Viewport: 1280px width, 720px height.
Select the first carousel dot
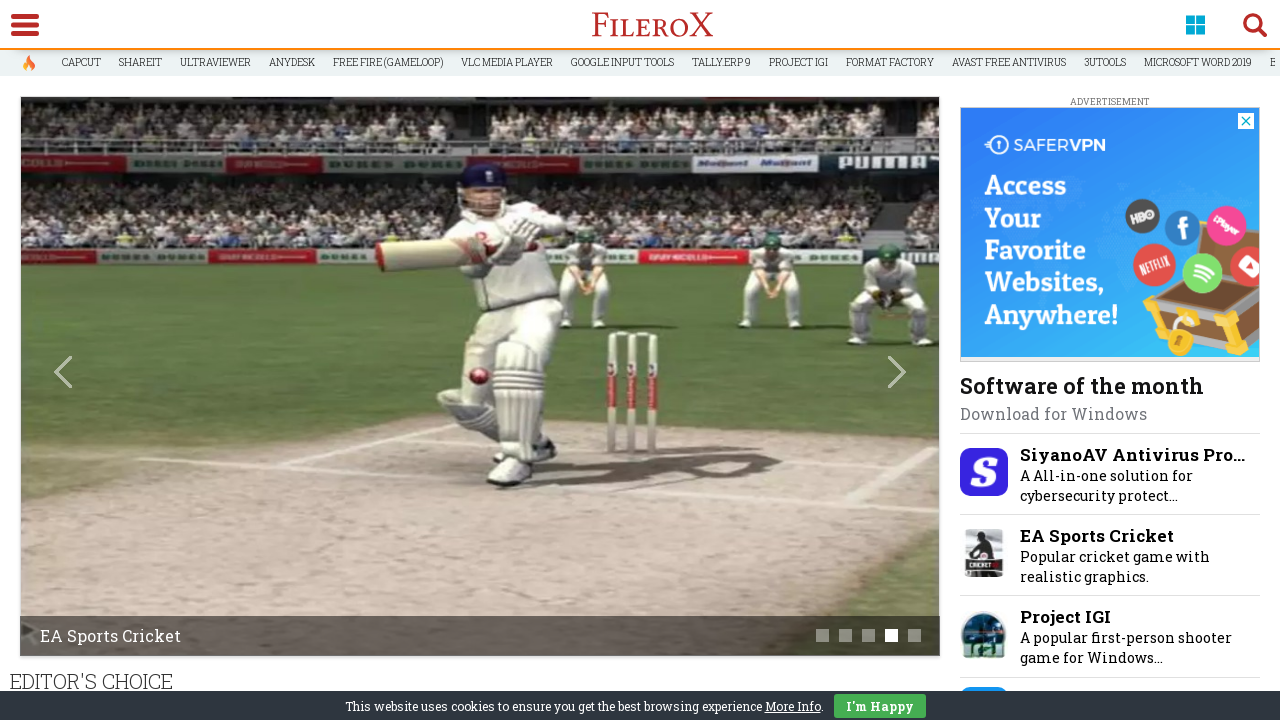822,635
